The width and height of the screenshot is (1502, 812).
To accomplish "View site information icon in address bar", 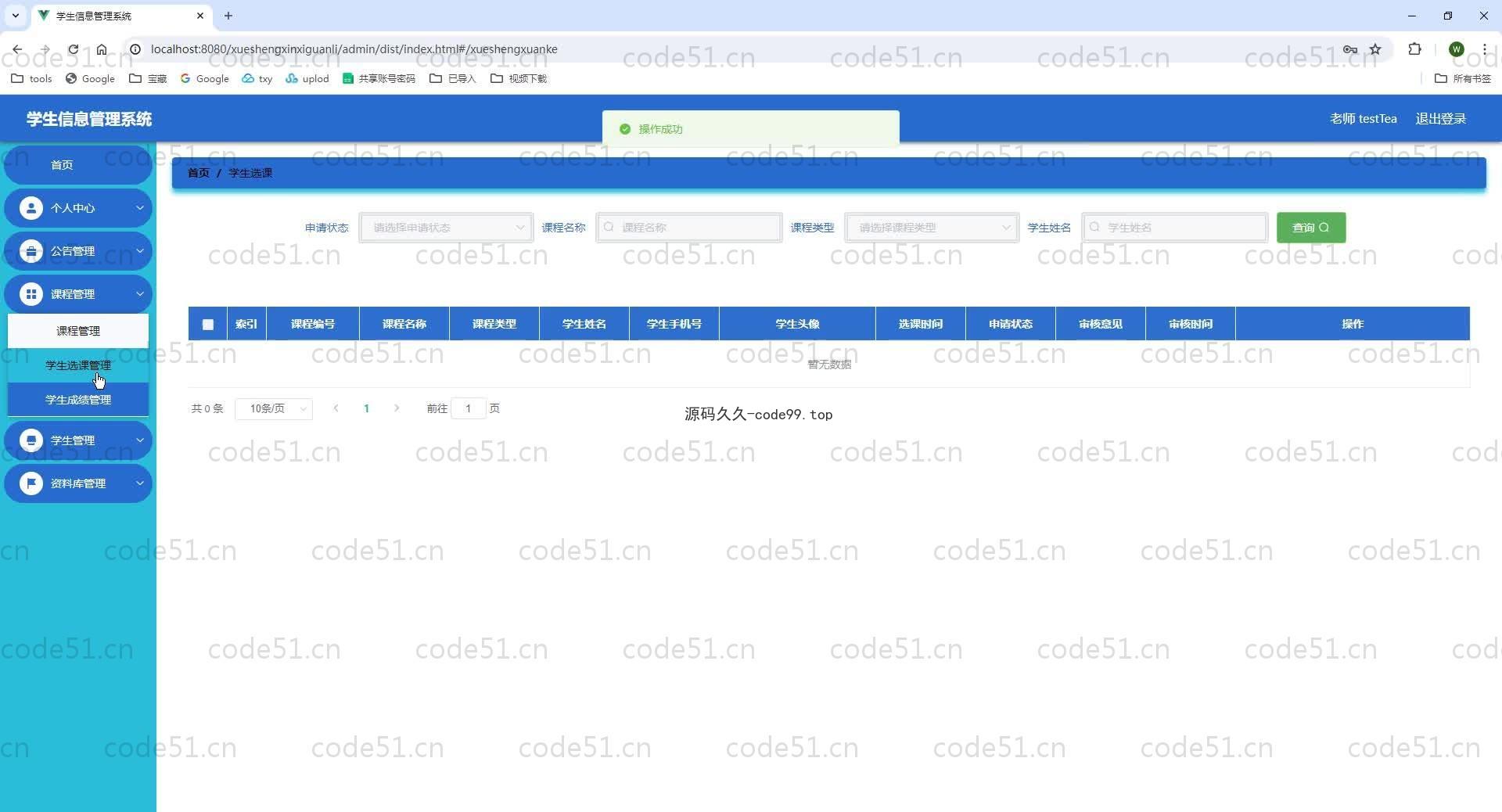I will pyautogui.click(x=135, y=49).
